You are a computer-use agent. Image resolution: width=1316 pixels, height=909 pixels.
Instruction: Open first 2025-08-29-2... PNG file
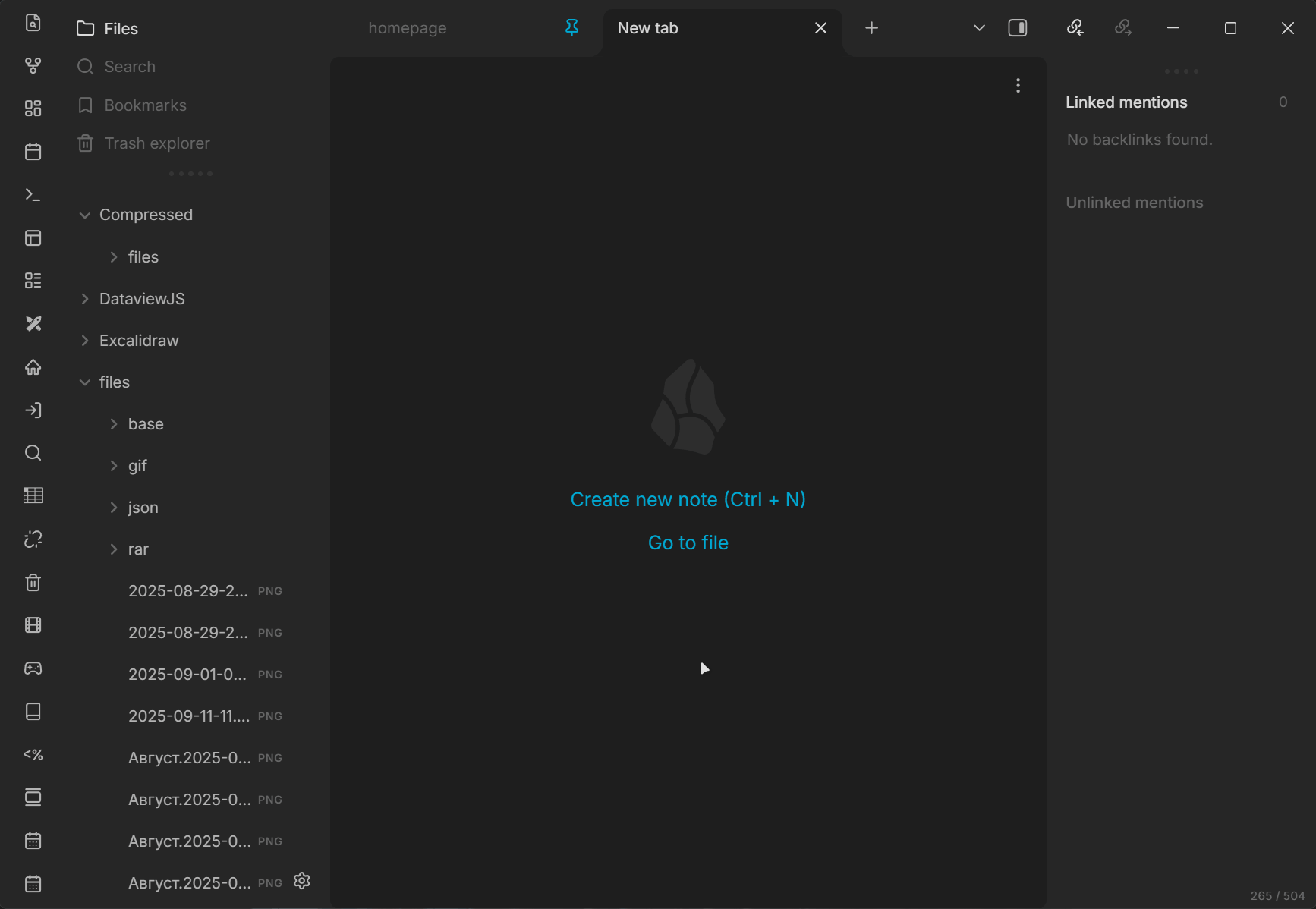205,591
